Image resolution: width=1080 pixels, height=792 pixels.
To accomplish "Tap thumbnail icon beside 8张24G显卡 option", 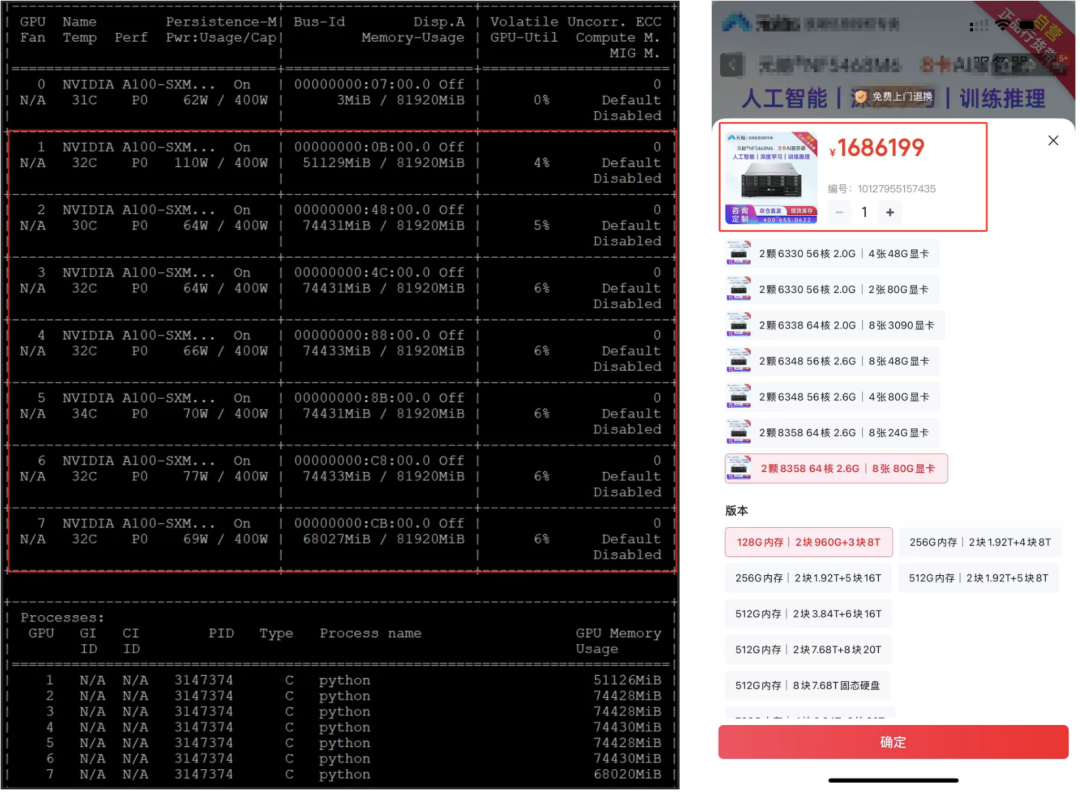I will [738, 433].
